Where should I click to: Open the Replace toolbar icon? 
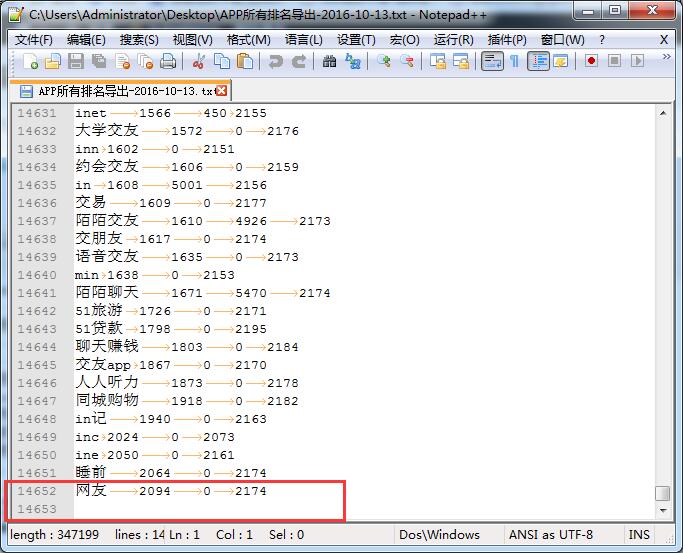point(352,61)
